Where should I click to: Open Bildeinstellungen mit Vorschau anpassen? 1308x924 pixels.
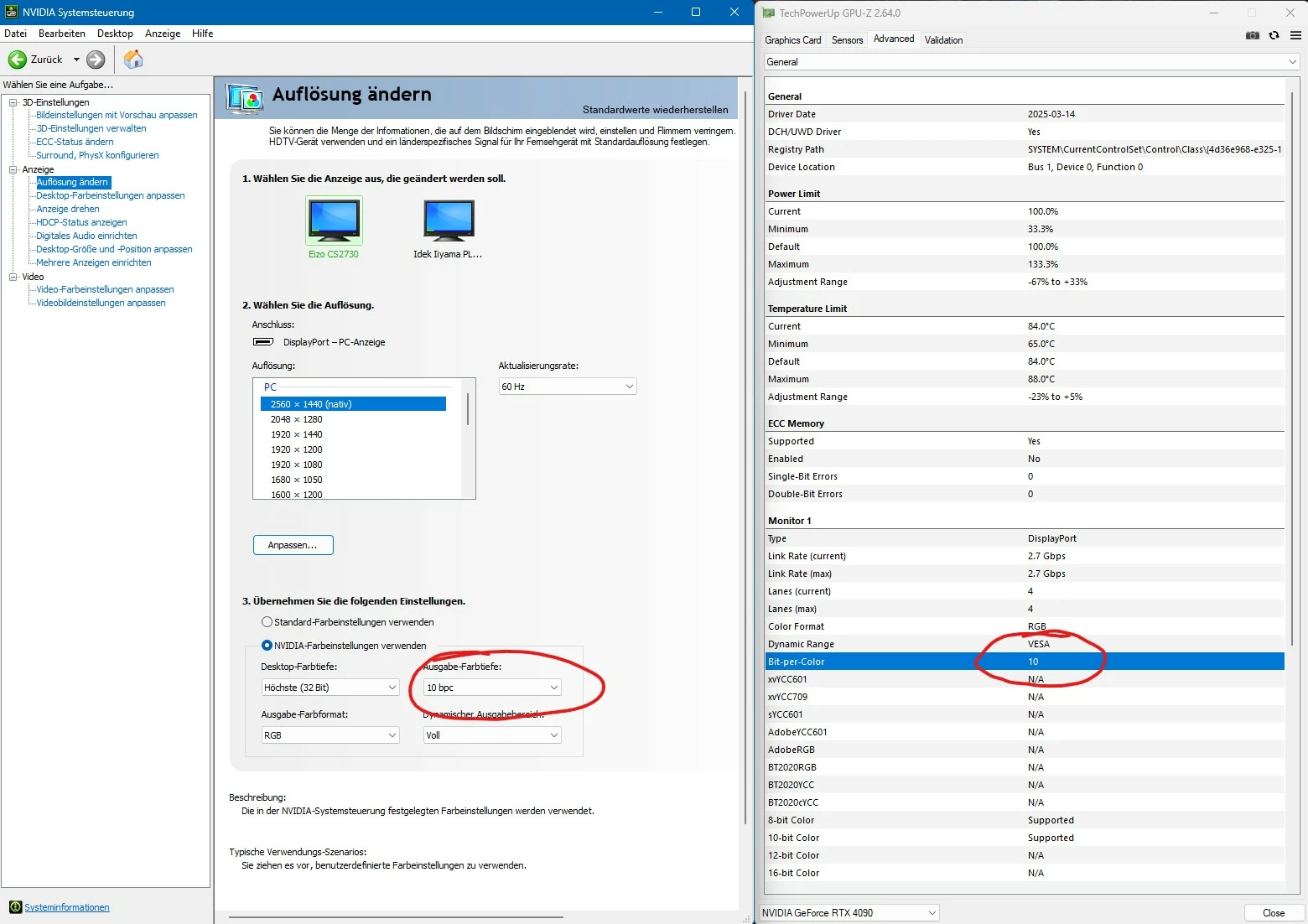point(117,115)
